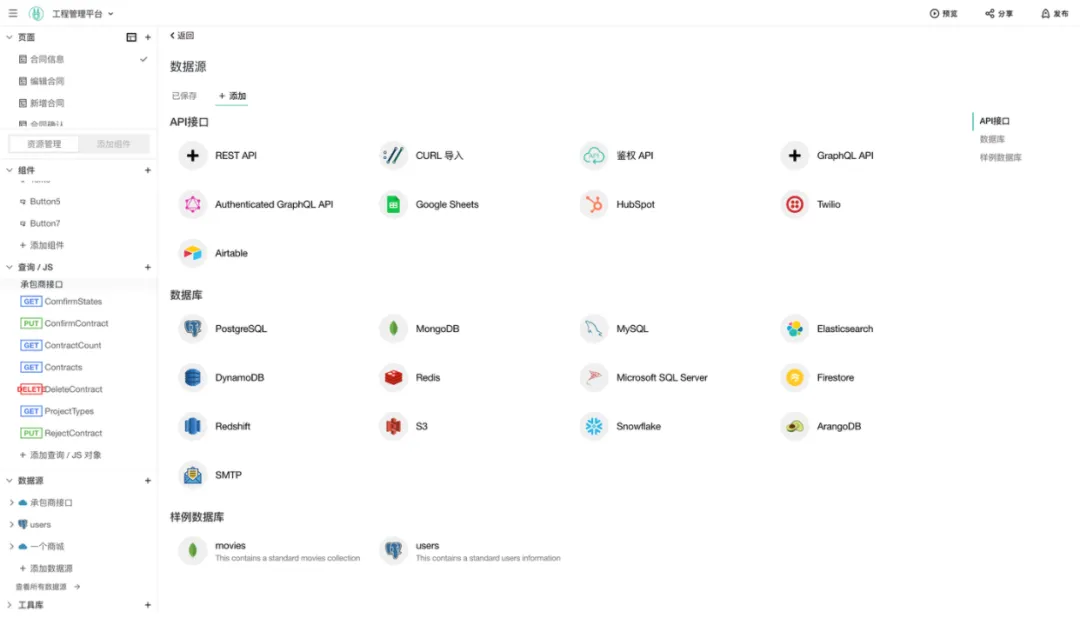Choose the SMTP mail icon

[193, 475]
